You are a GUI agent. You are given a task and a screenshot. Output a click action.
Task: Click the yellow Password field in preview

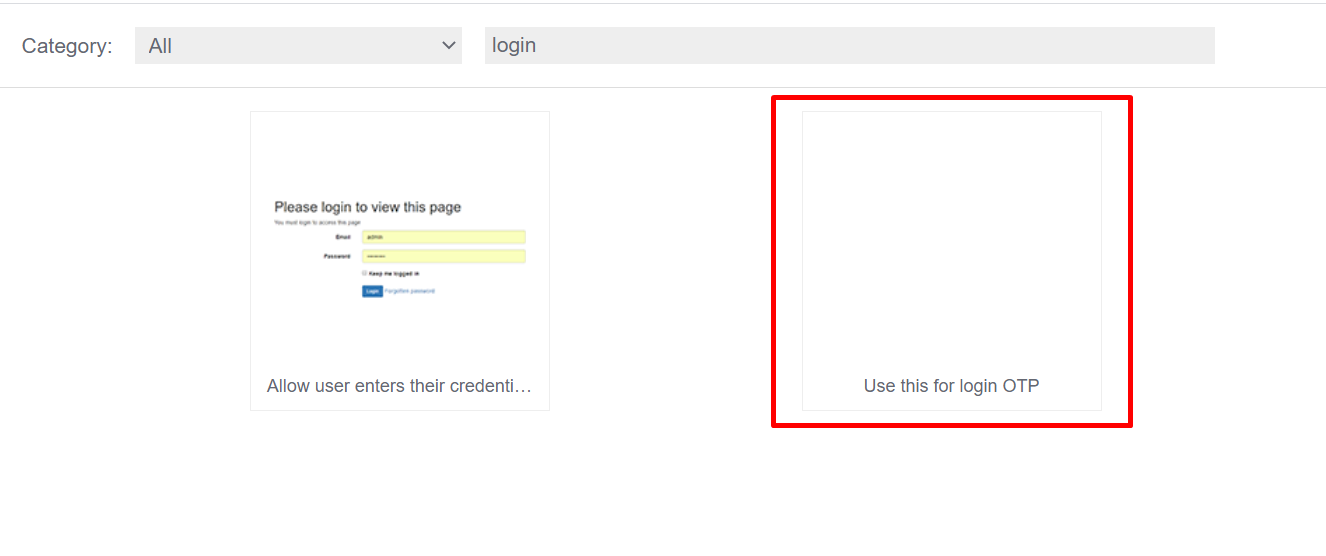pyautogui.click(x=443, y=256)
